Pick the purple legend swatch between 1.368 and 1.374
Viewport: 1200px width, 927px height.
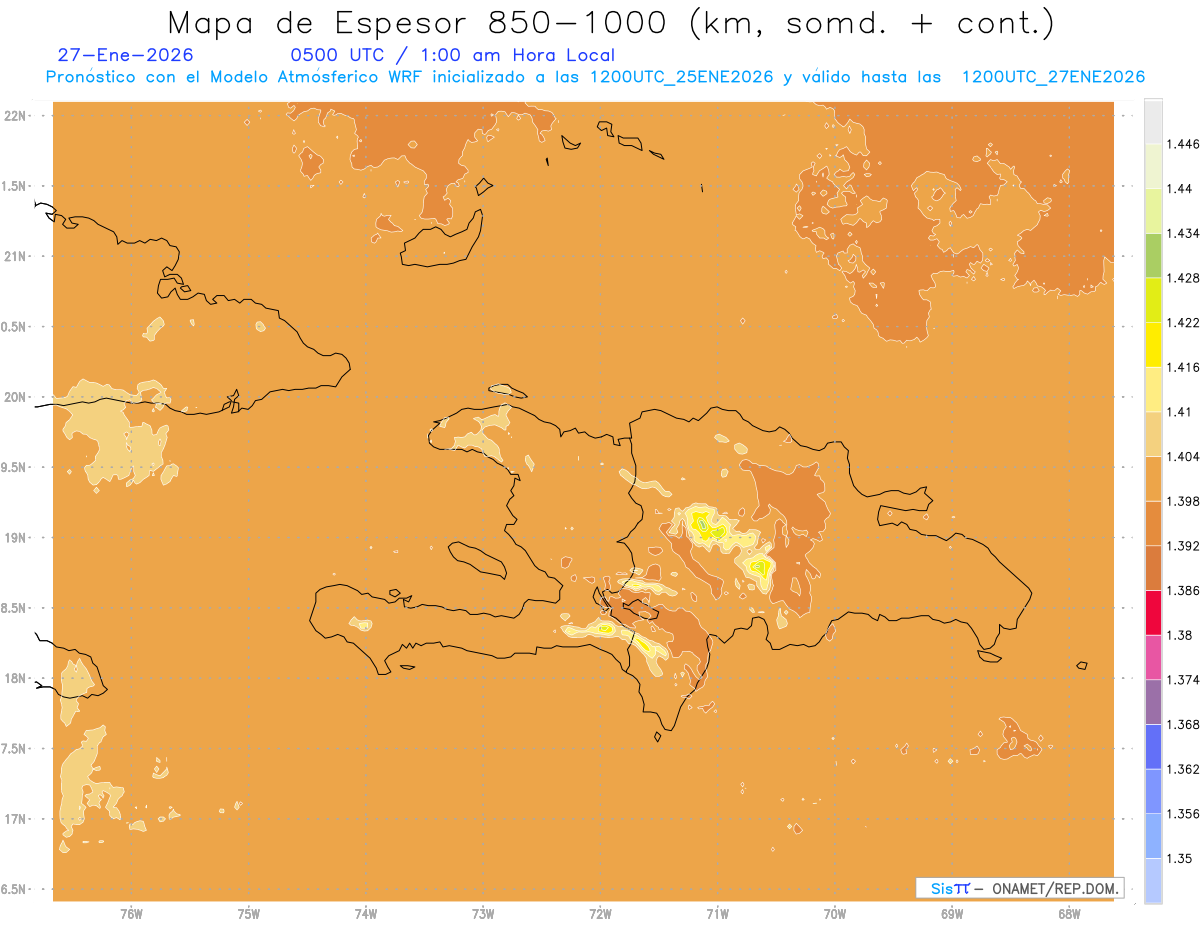click(1153, 702)
